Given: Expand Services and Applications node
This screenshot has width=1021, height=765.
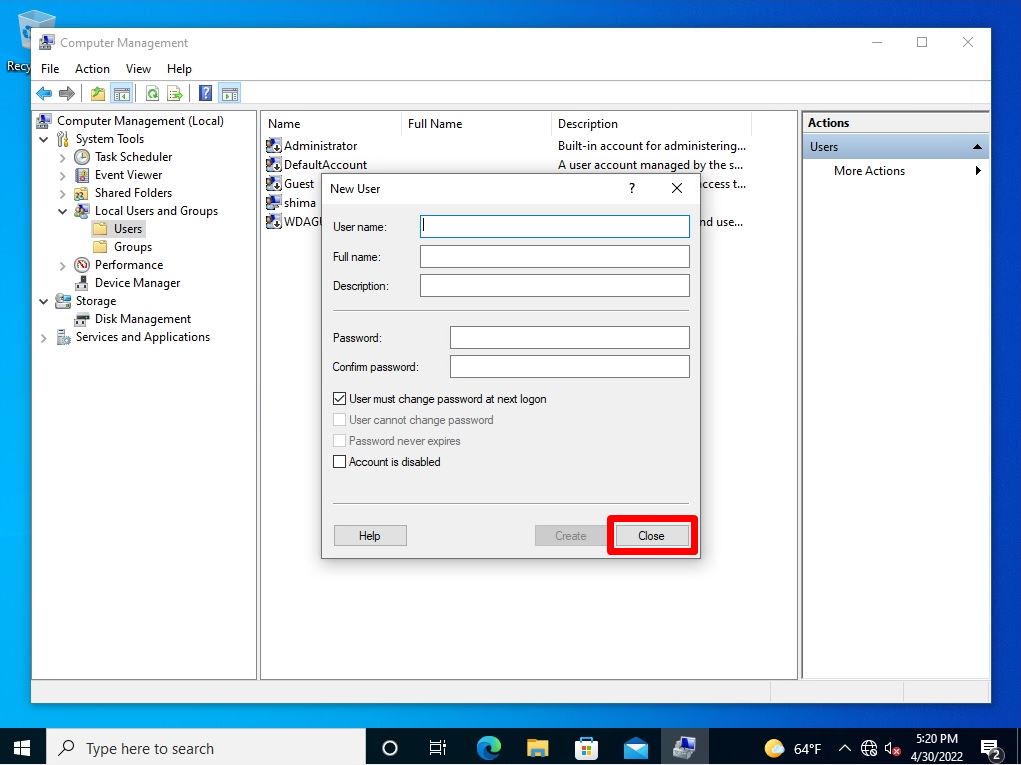Looking at the screenshot, I should [x=44, y=338].
